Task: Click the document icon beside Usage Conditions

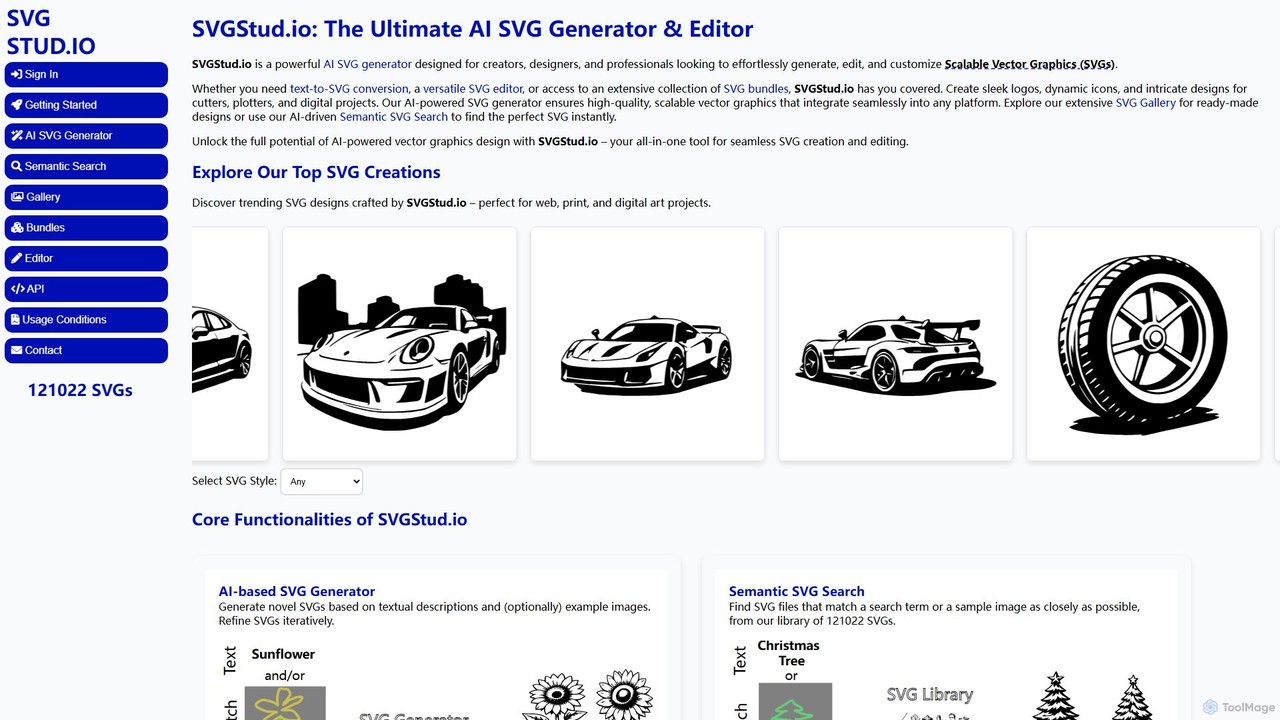Action: click(x=16, y=320)
